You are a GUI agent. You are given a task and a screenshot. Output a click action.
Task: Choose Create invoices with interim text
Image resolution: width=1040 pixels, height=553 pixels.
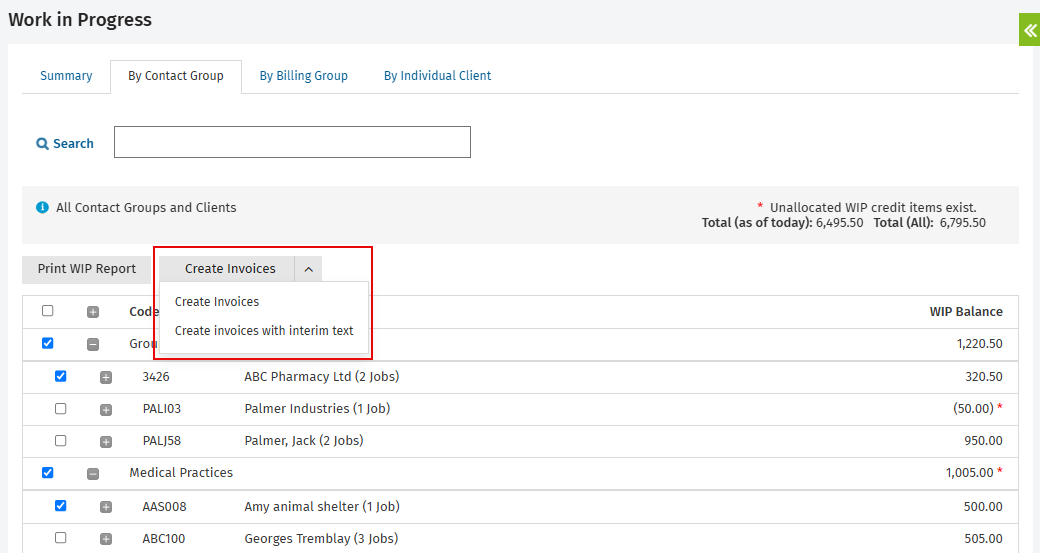pos(264,331)
